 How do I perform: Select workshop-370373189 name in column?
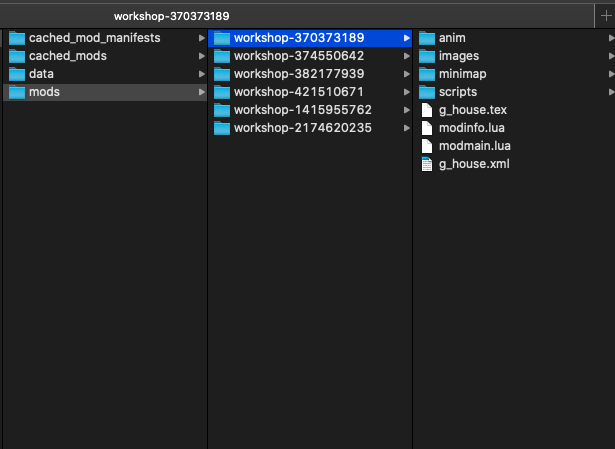(299, 38)
